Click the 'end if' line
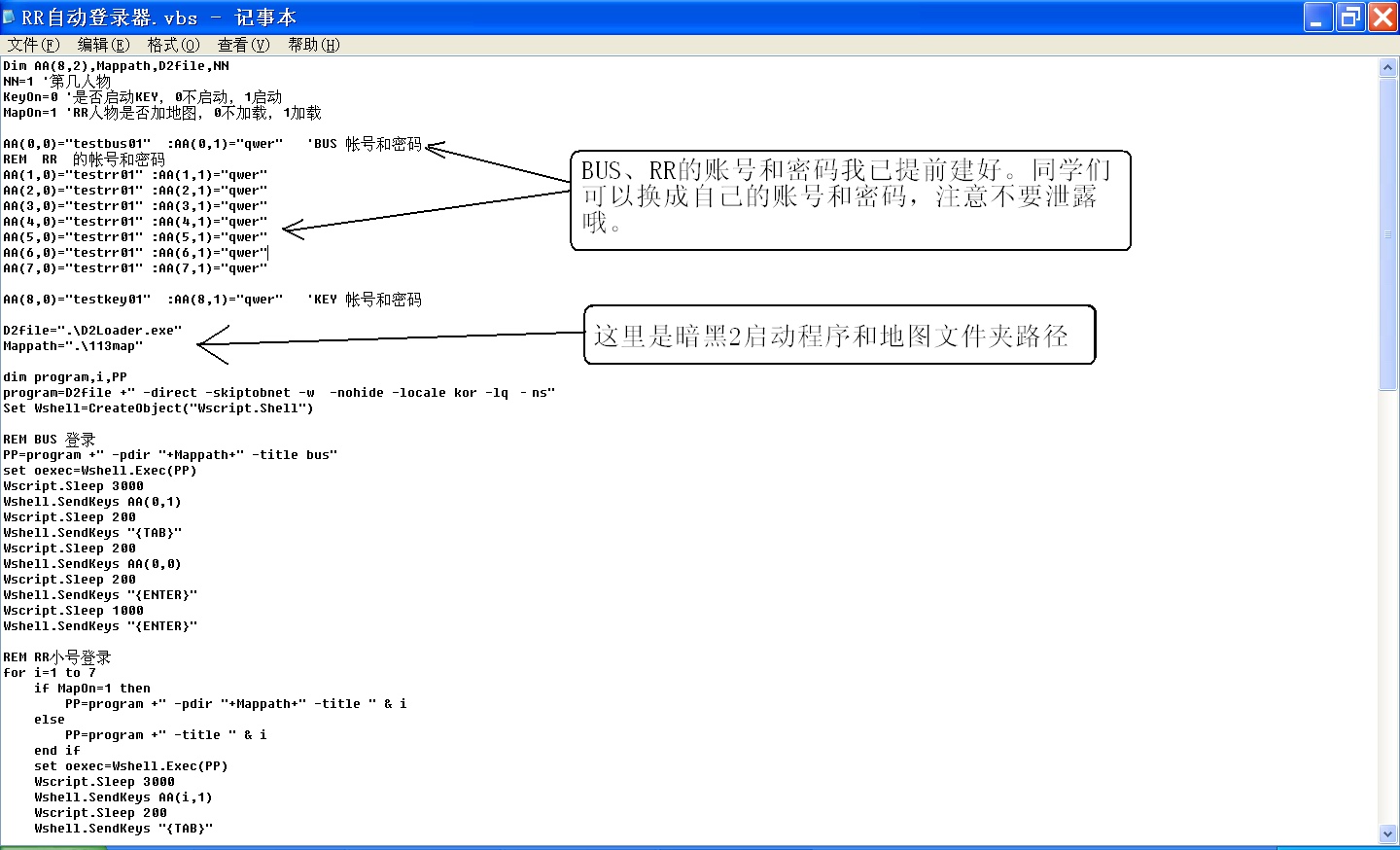The width and height of the screenshot is (1400, 850). 57,751
